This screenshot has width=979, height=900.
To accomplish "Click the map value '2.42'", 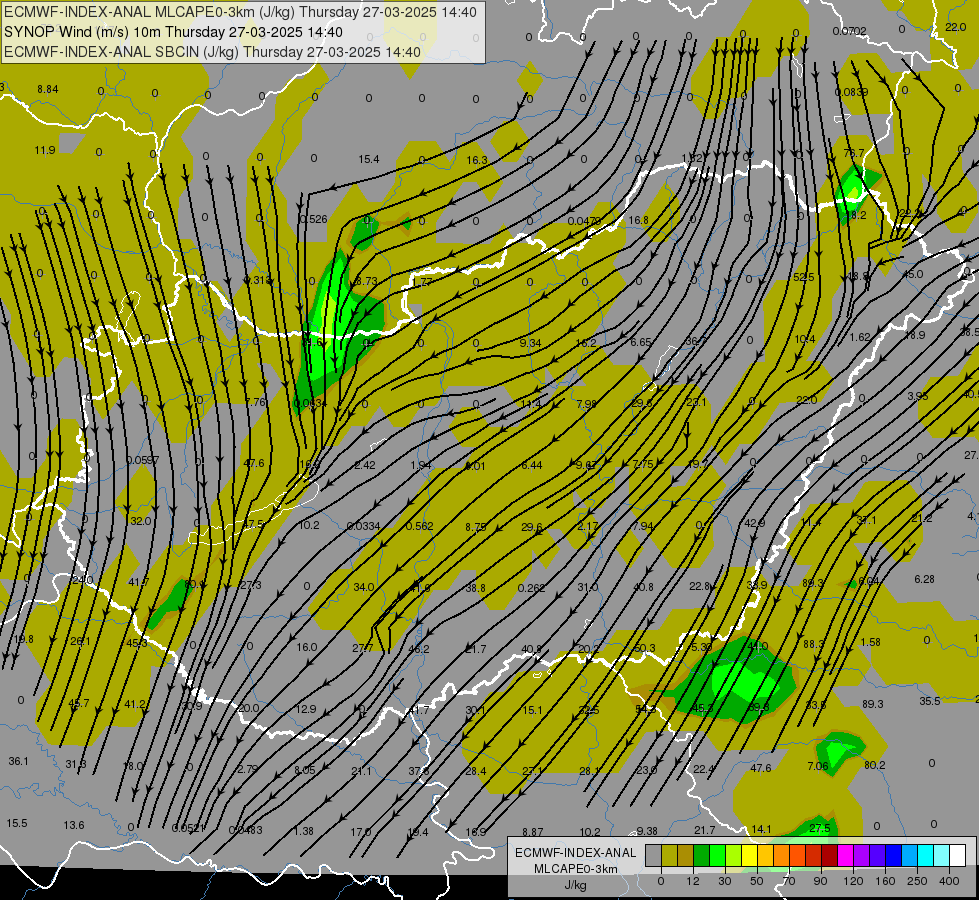I will (x=365, y=465).
